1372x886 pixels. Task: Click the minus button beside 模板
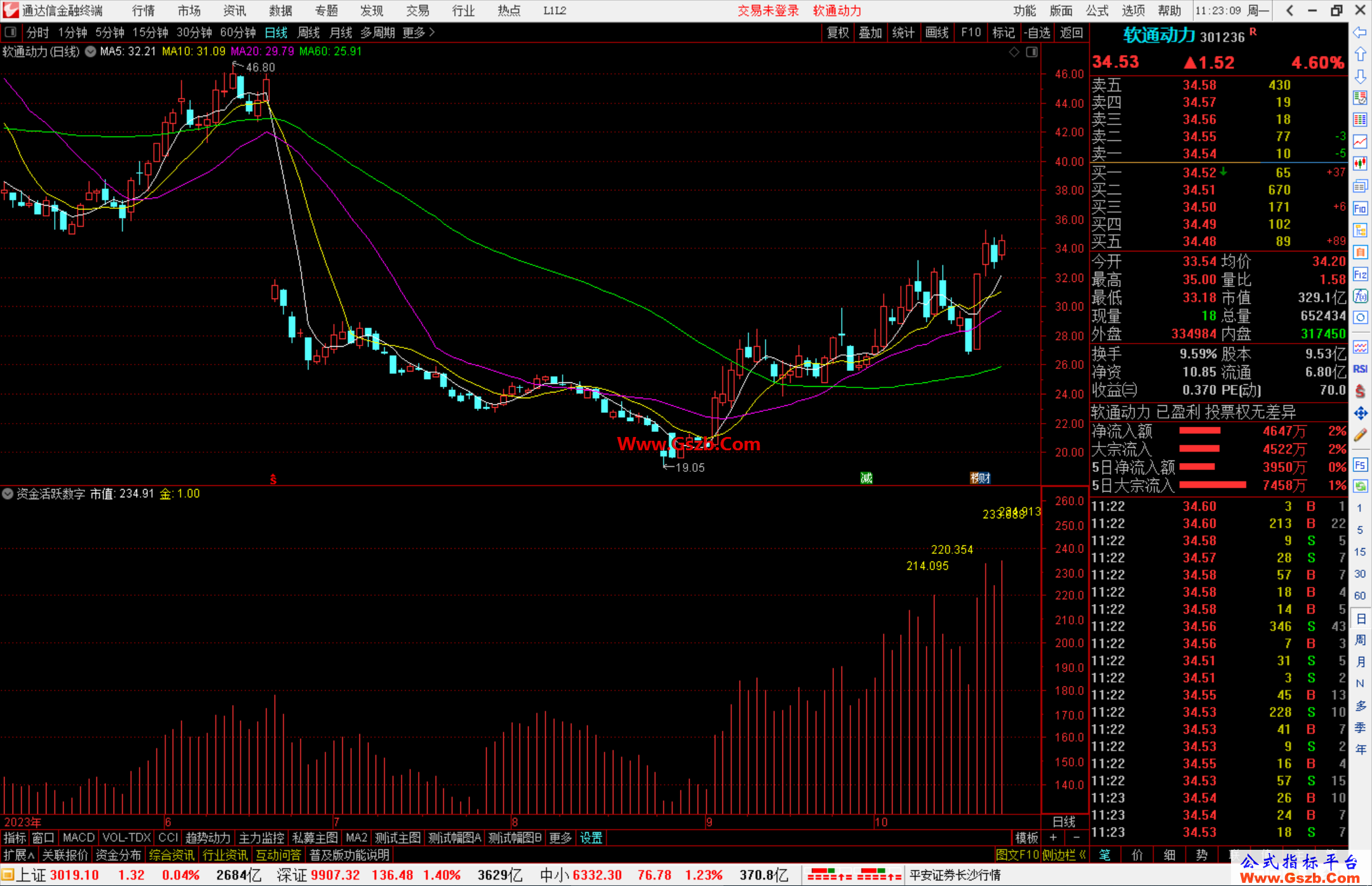1077,838
